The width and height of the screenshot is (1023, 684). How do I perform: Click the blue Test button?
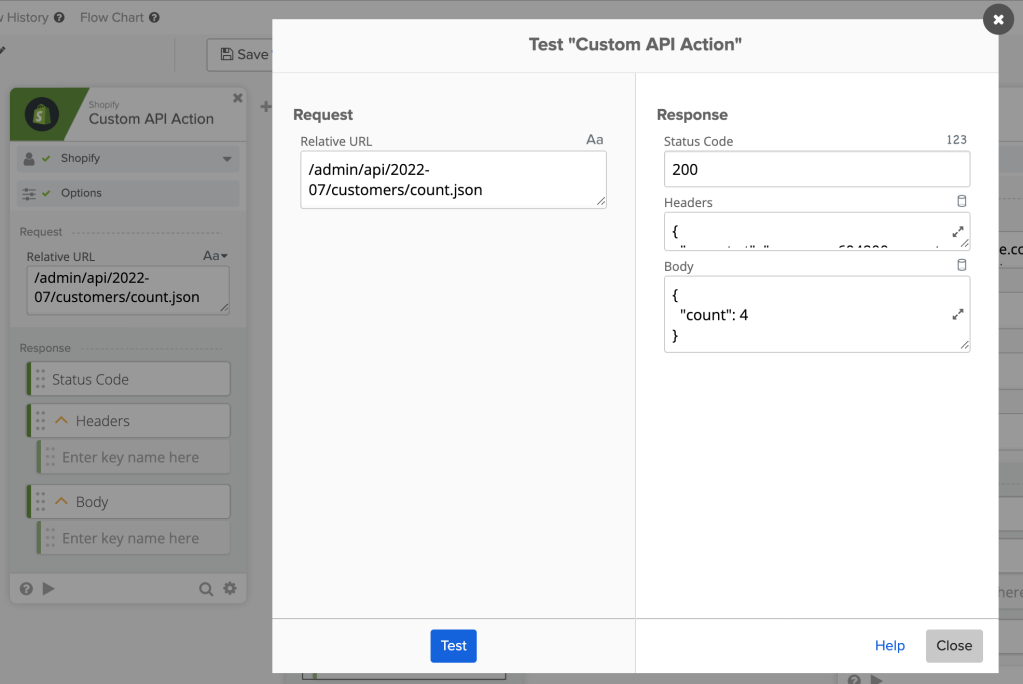click(453, 646)
